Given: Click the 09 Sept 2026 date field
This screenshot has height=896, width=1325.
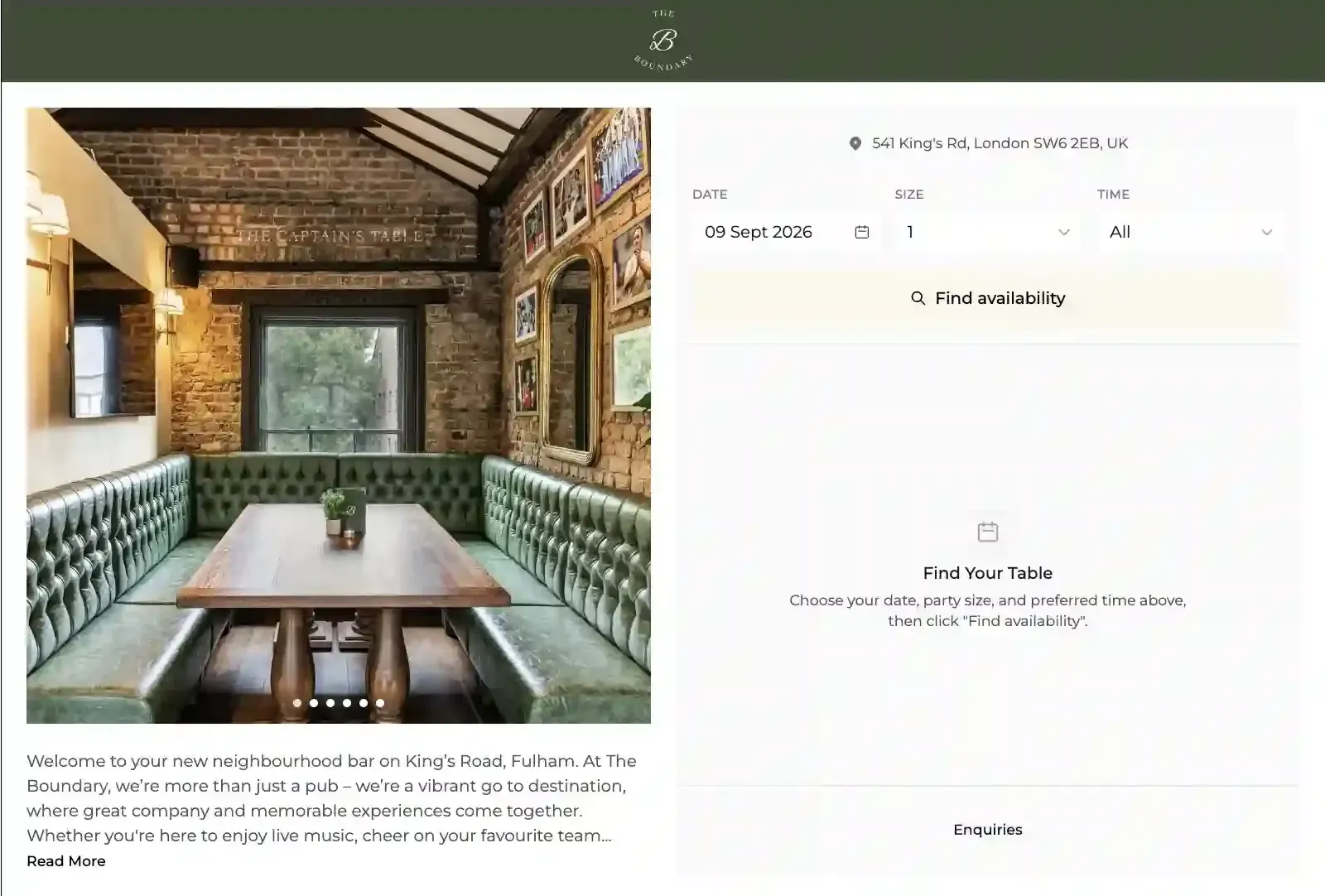Looking at the screenshot, I should point(785,232).
